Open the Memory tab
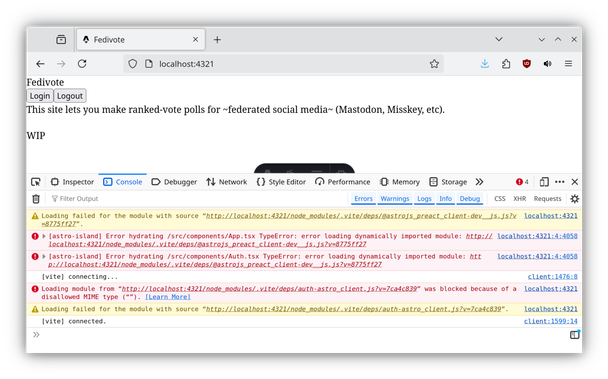Screen dimensions: 608x379 400,182
